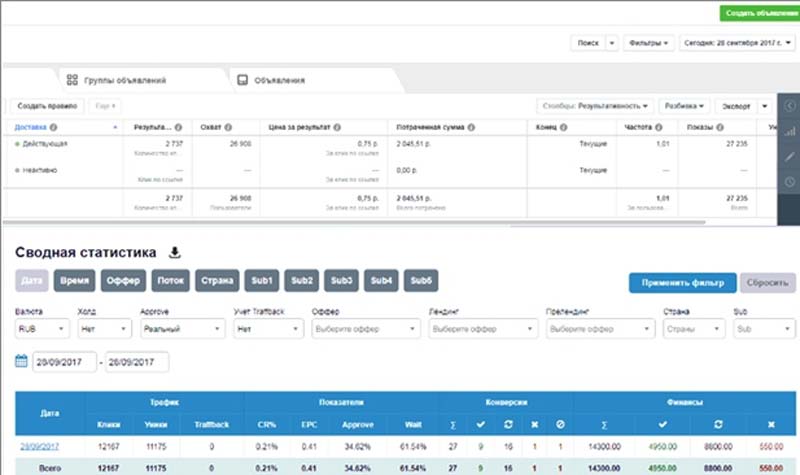Collapse the right sidebar with arrow icon

pyautogui.click(x=789, y=106)
